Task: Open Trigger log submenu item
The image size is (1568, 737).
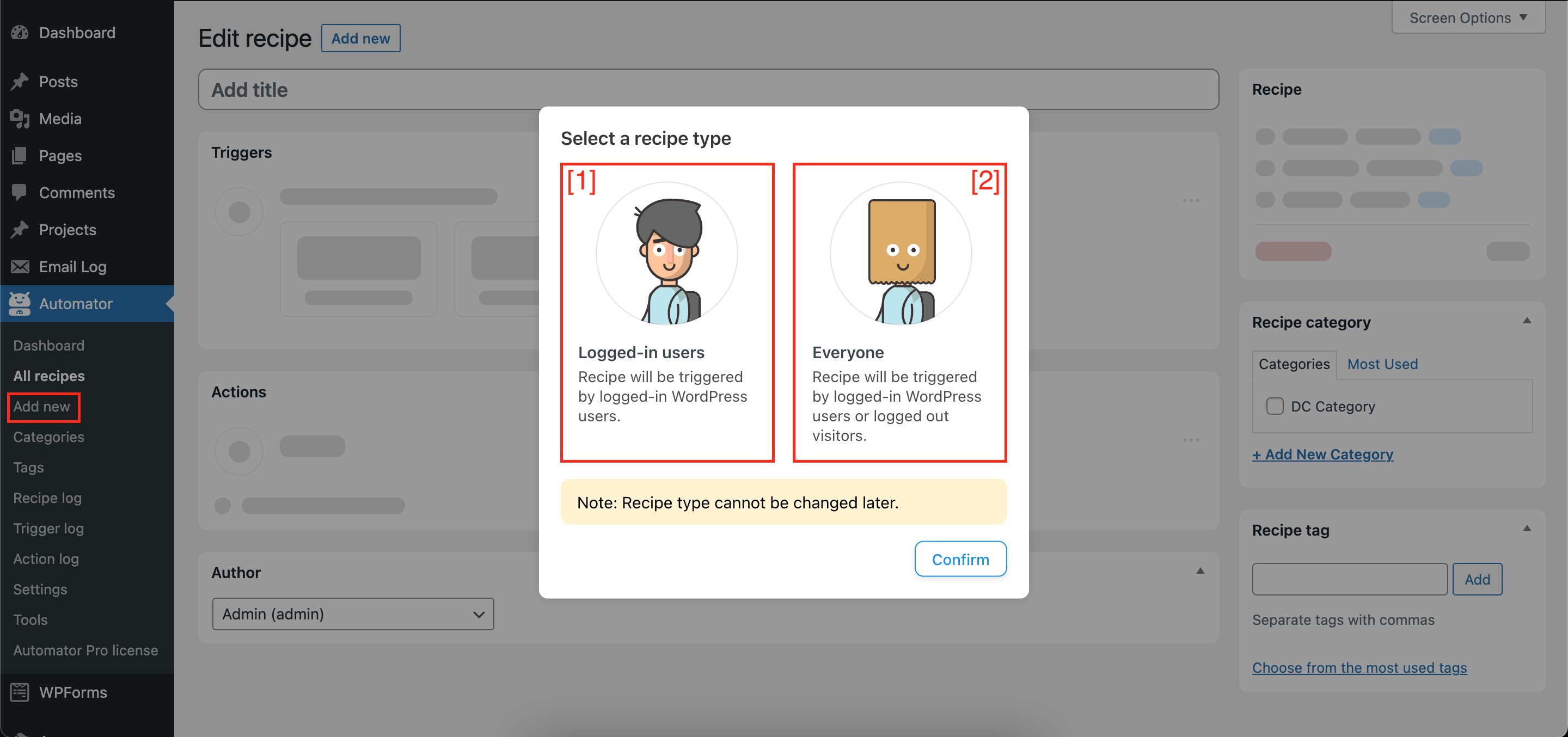Action: pyautogui.click(x=48, y=528)
